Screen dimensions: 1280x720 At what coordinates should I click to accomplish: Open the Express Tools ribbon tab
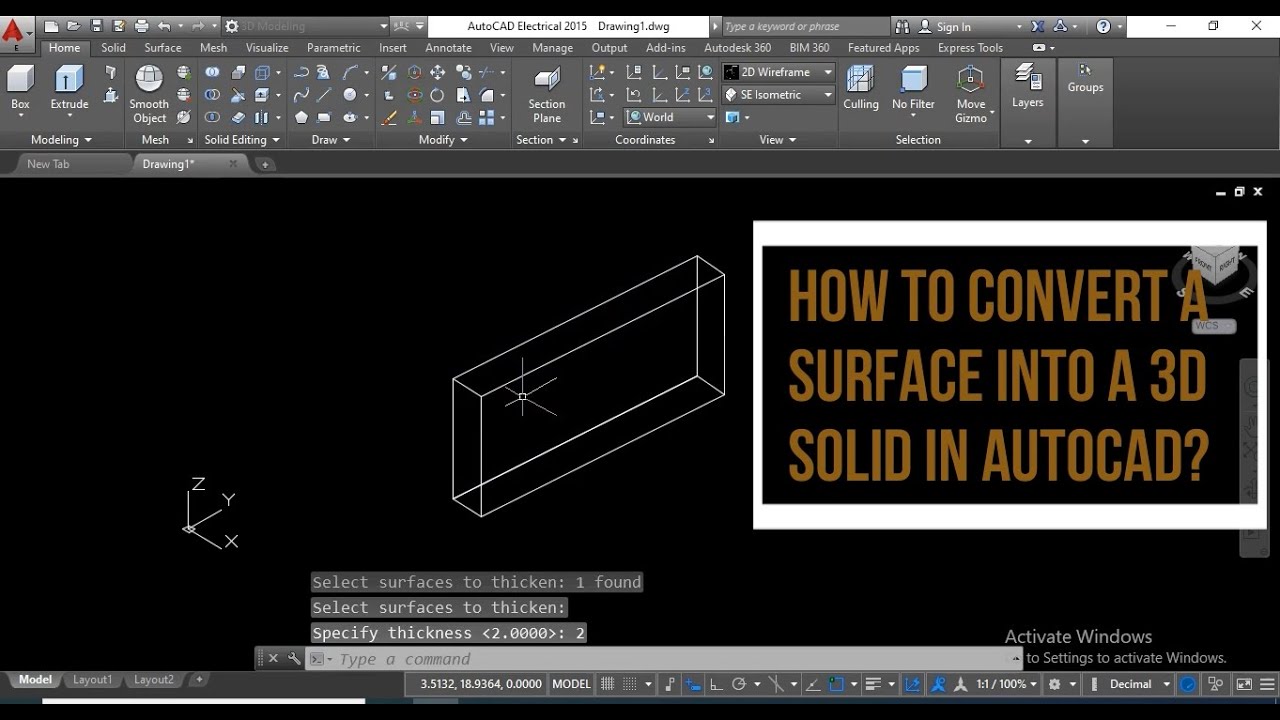click(x=970, y=48)
